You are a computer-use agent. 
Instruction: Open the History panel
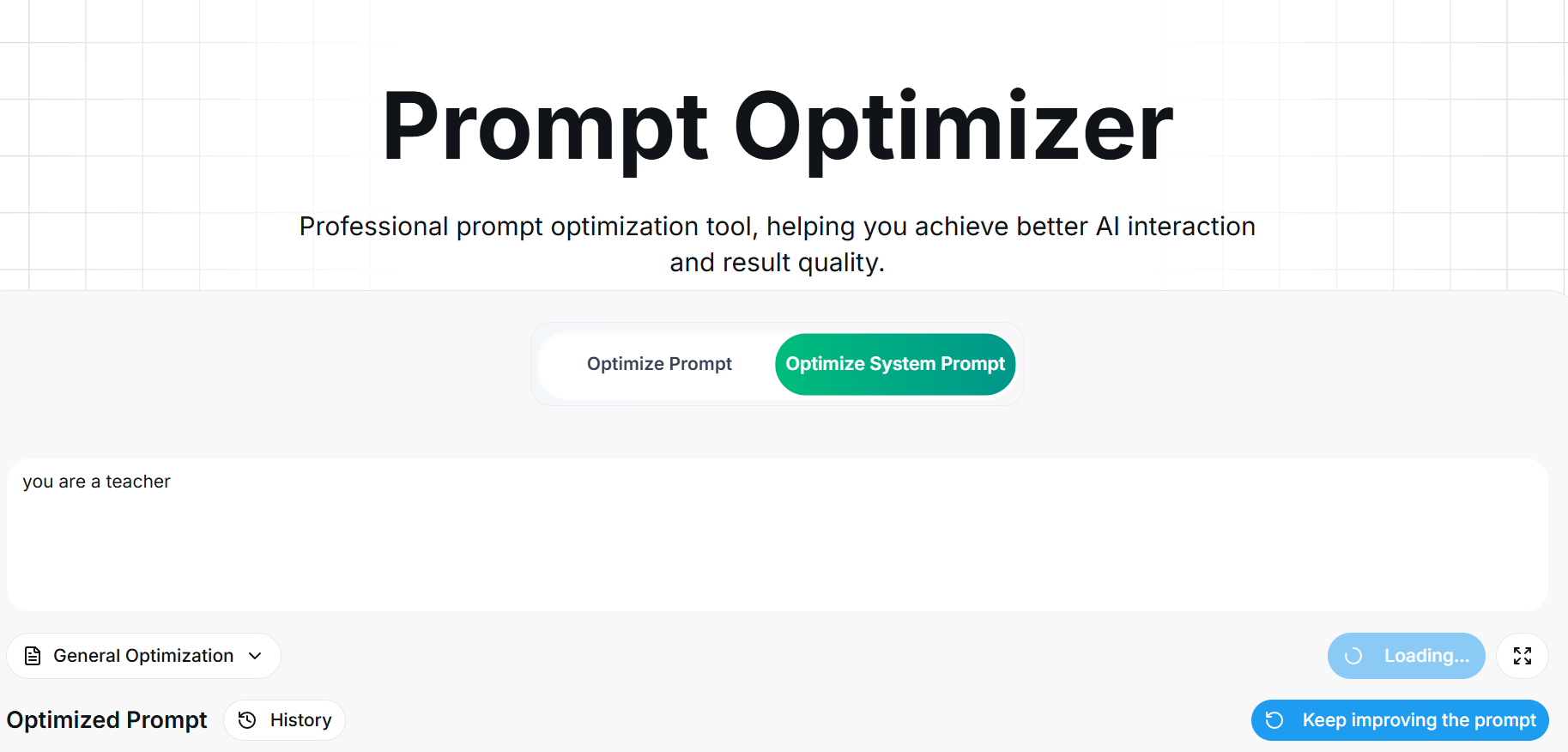[284, 720]
